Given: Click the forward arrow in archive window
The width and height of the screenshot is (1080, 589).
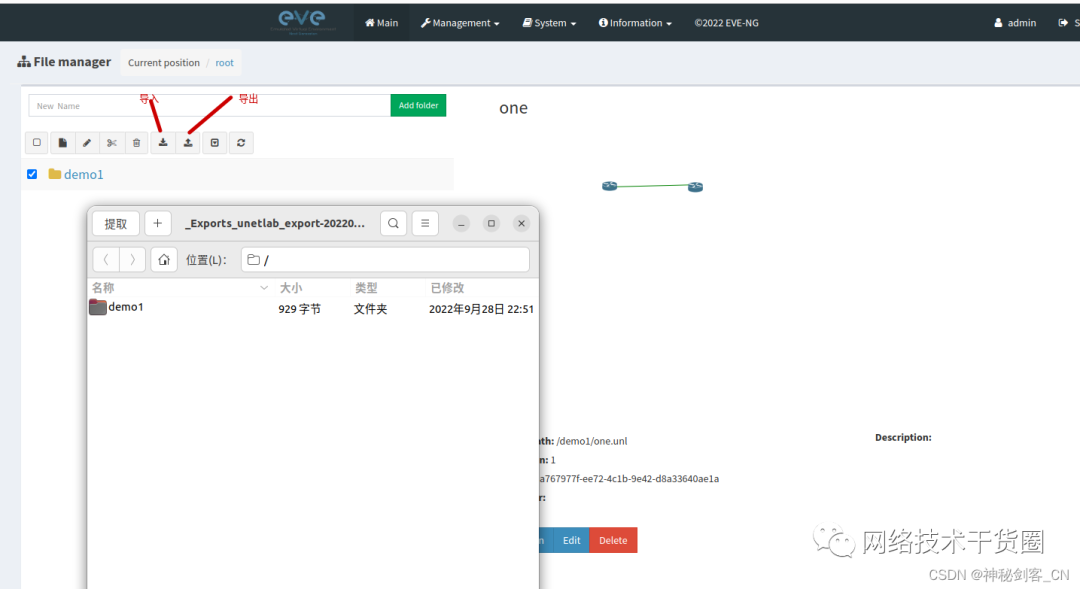Looking at the screenshot, I should point(132,260).
